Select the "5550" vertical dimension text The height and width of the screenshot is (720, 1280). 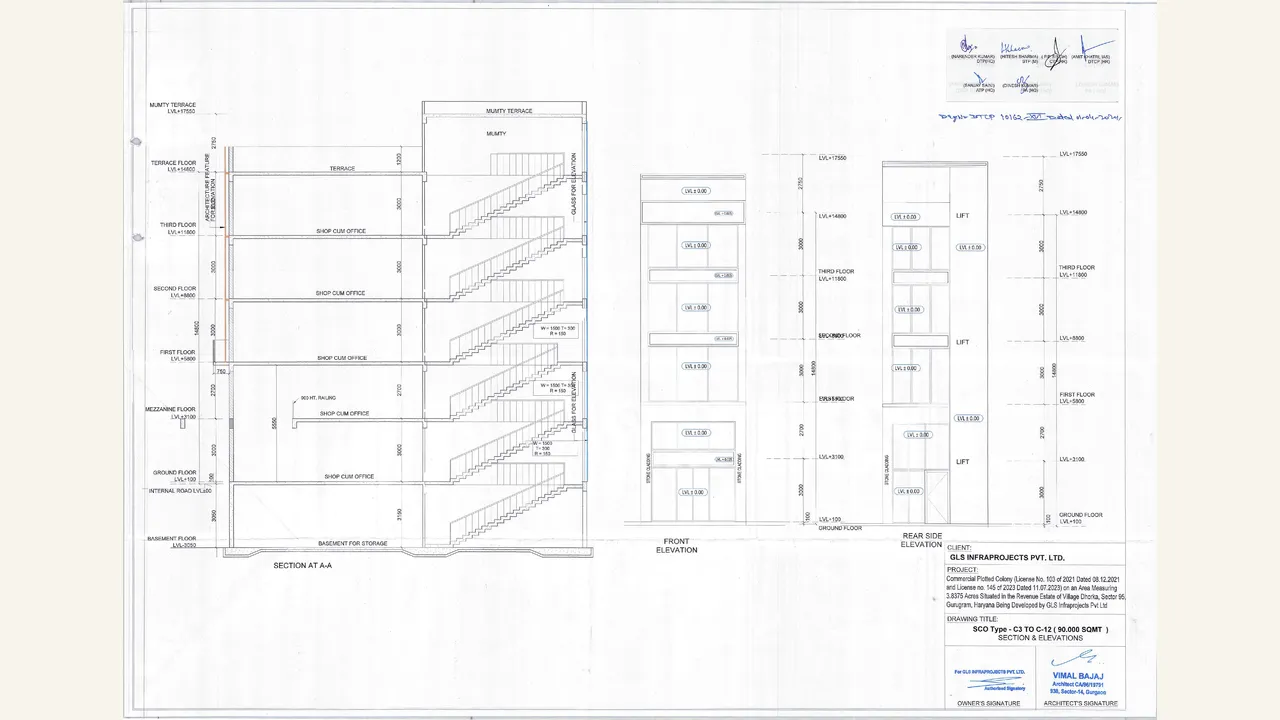coord(274,424)
